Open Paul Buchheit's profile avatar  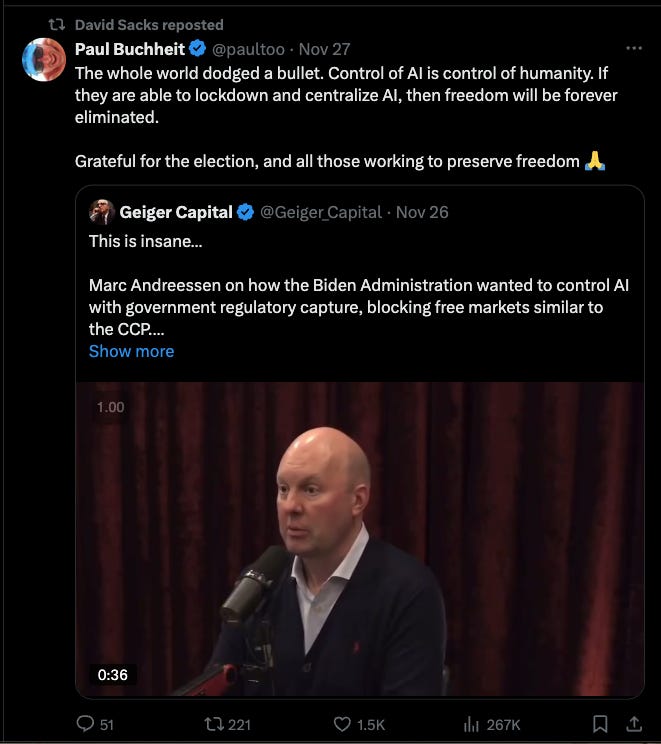pos(46,60)
